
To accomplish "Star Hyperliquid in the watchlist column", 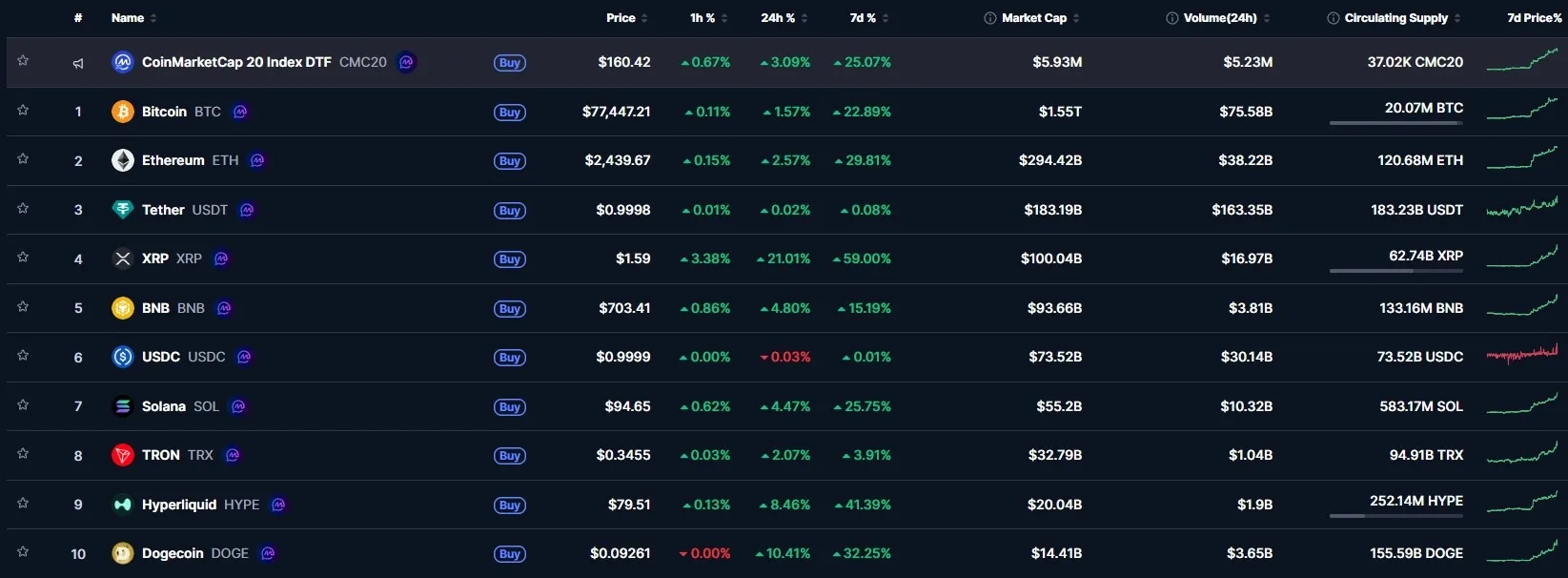I will tap(23, 504).
